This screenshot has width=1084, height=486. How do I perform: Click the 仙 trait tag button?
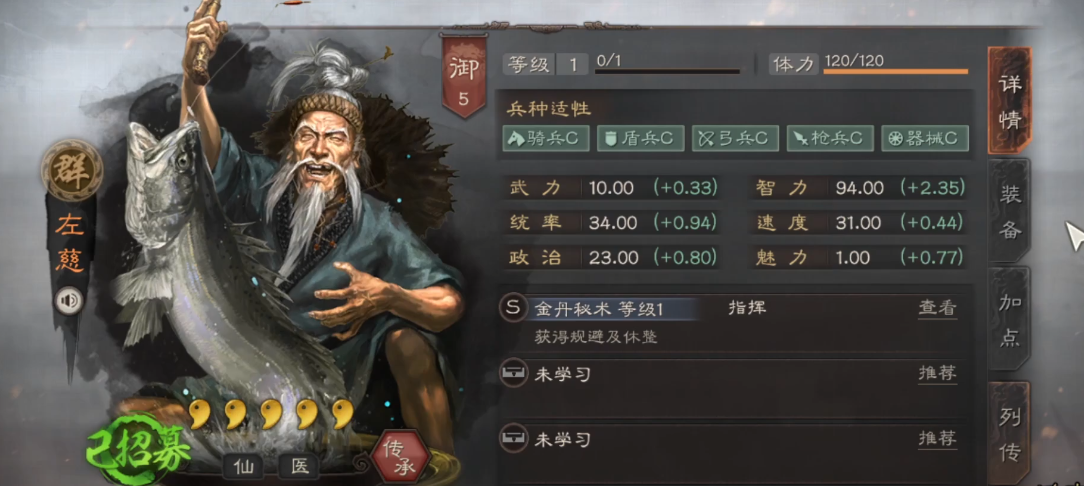(244, 467)
